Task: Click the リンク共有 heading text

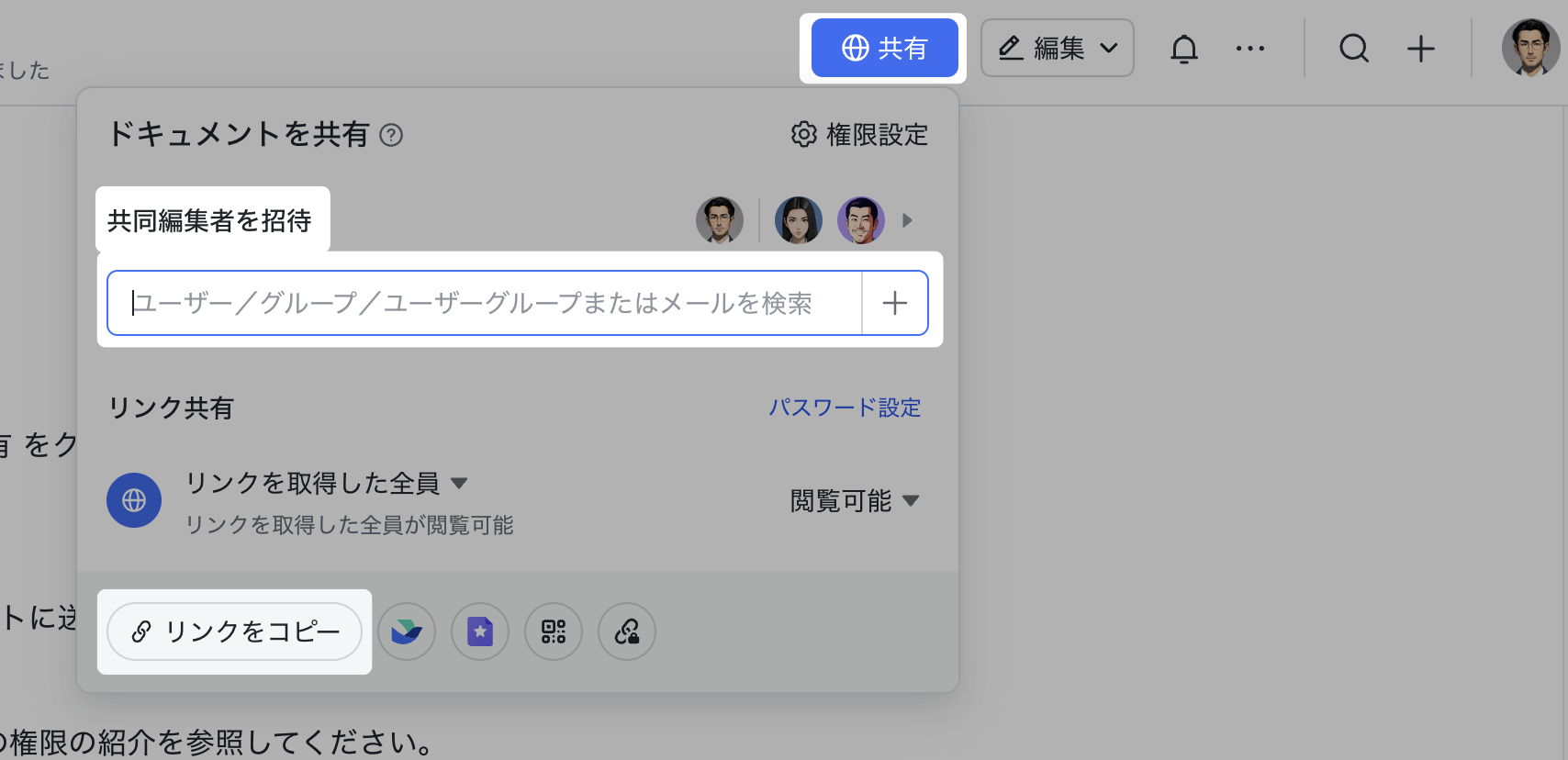Action: 171,408
